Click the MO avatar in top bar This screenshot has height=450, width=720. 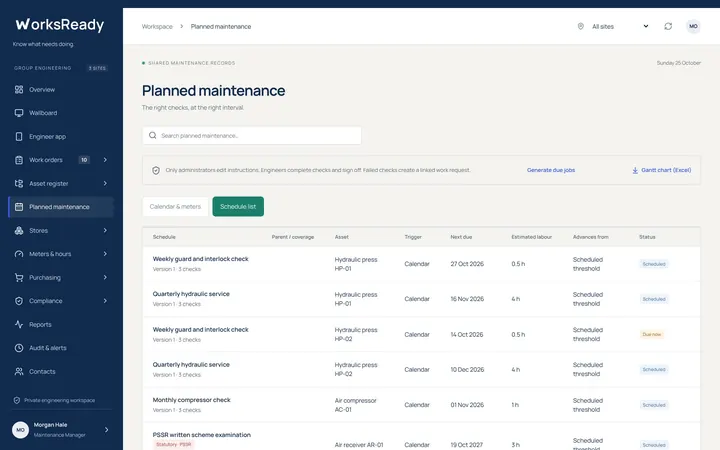[693, 26]
